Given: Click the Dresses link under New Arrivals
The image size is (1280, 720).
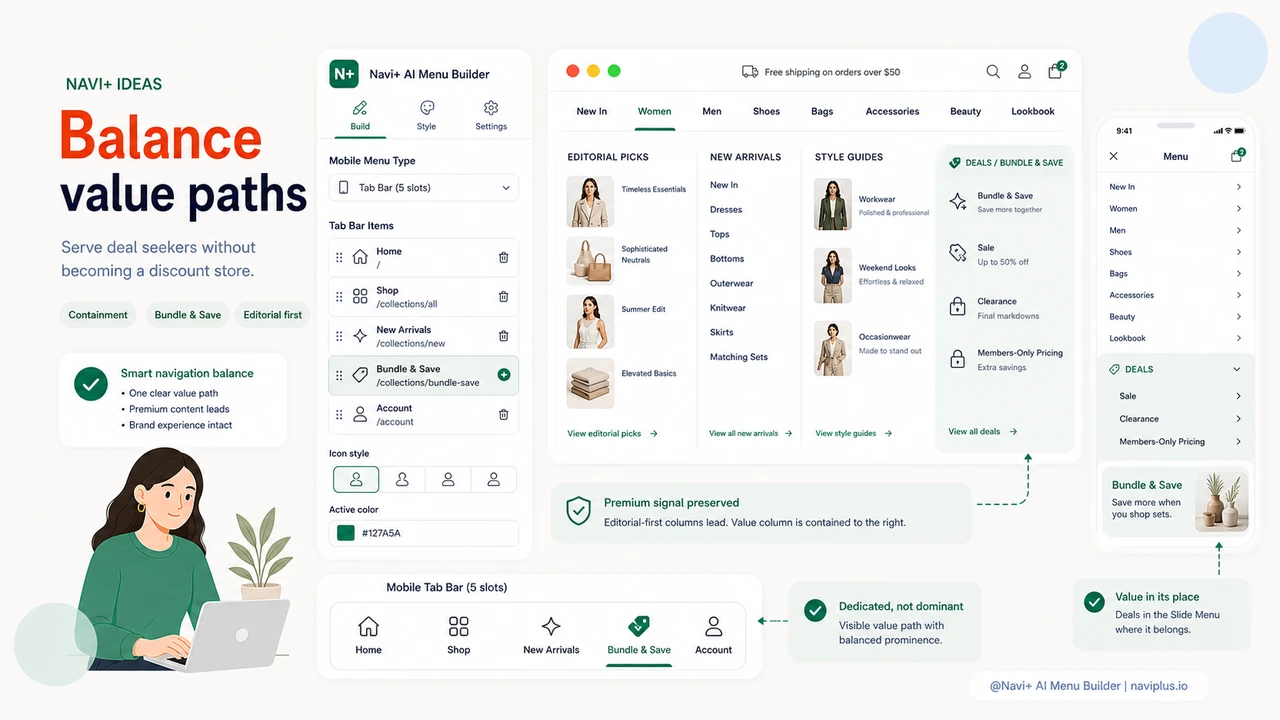Looking at the screenshot, I should coord(726,210).
